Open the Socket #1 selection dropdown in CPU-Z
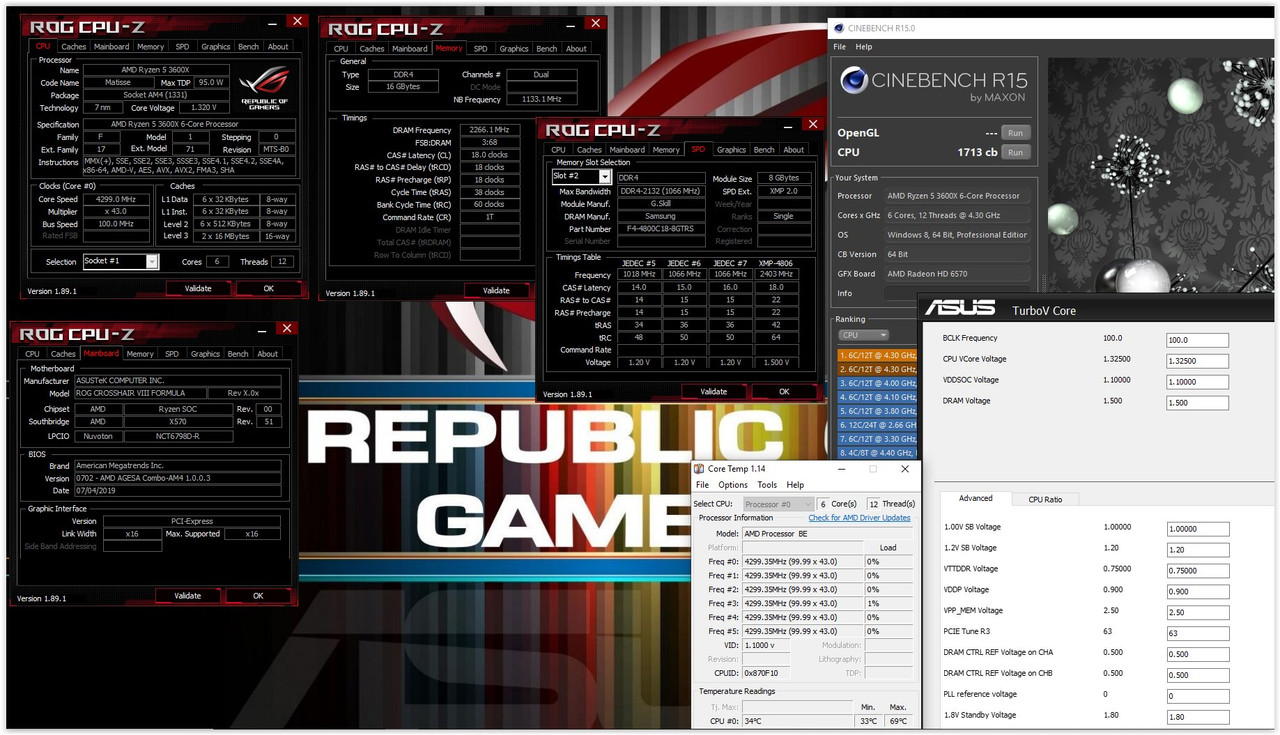 coord(152,262)
